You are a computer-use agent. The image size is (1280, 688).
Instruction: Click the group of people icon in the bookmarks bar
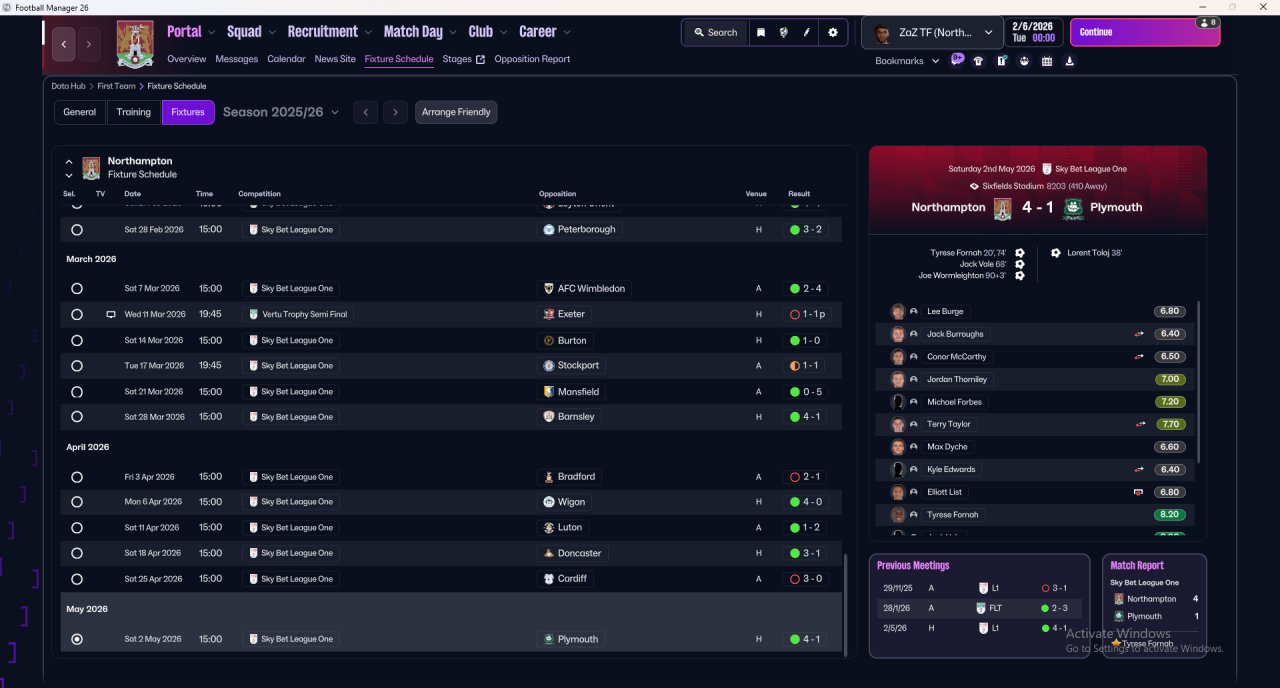(1024, 61)
